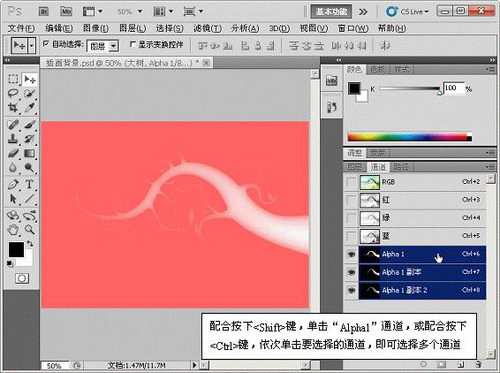Image resolution: width=500 pixels, height=373 pixels.
Task: Show the Red channel visibility
Action: coord(351,200)
